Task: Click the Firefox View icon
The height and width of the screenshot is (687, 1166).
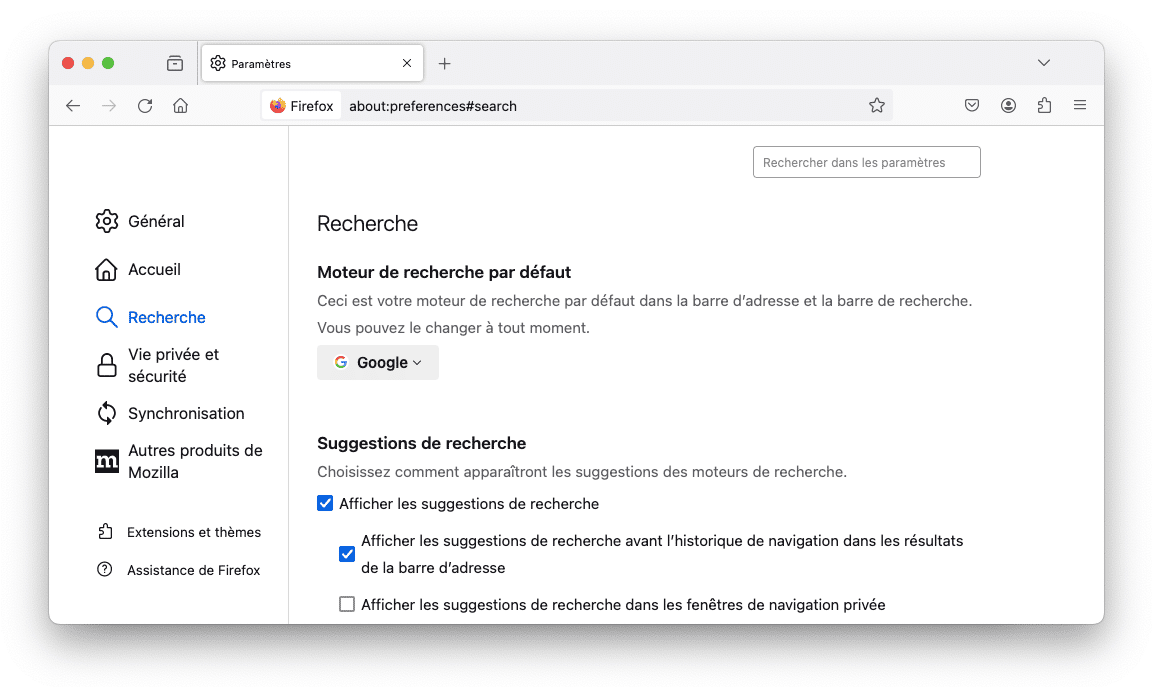Action: tap(175, 63)
